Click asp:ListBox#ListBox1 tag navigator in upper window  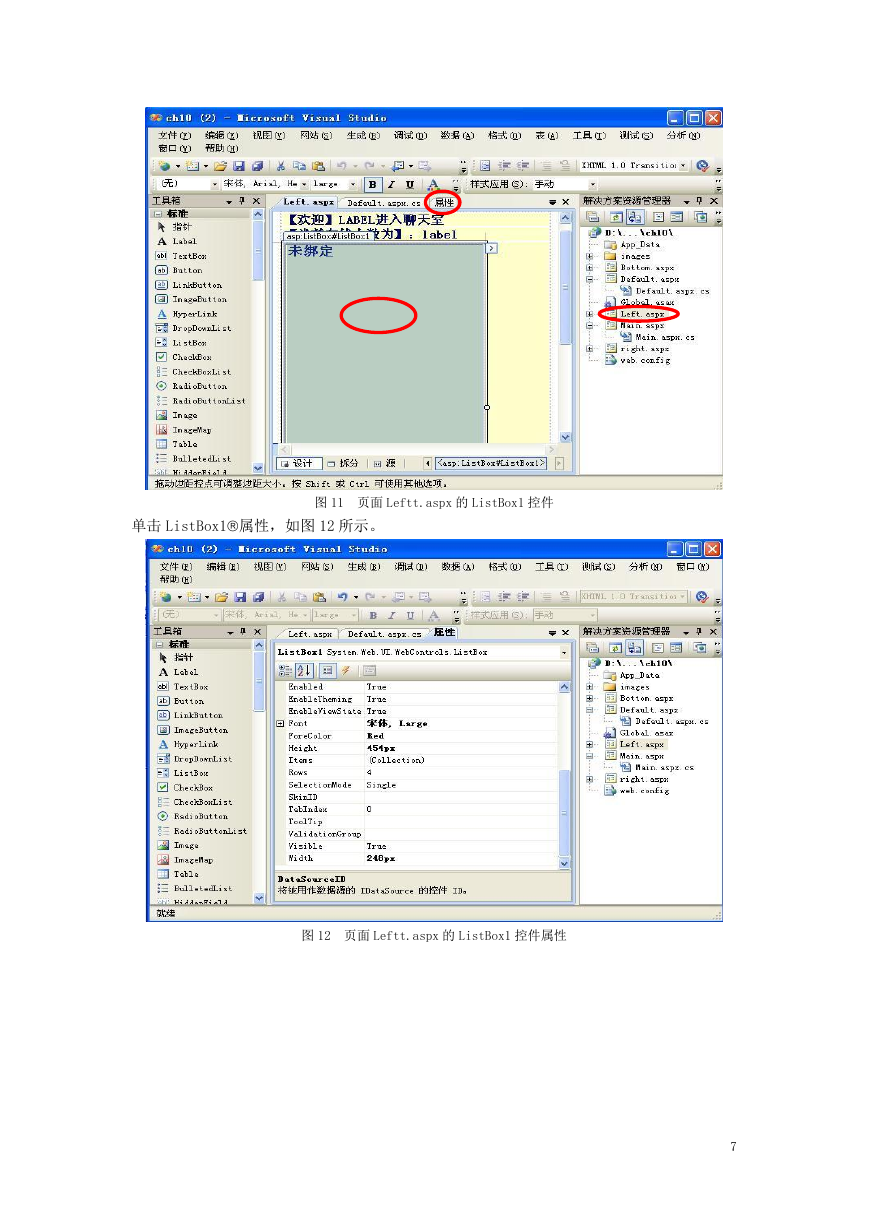[490, 463]
